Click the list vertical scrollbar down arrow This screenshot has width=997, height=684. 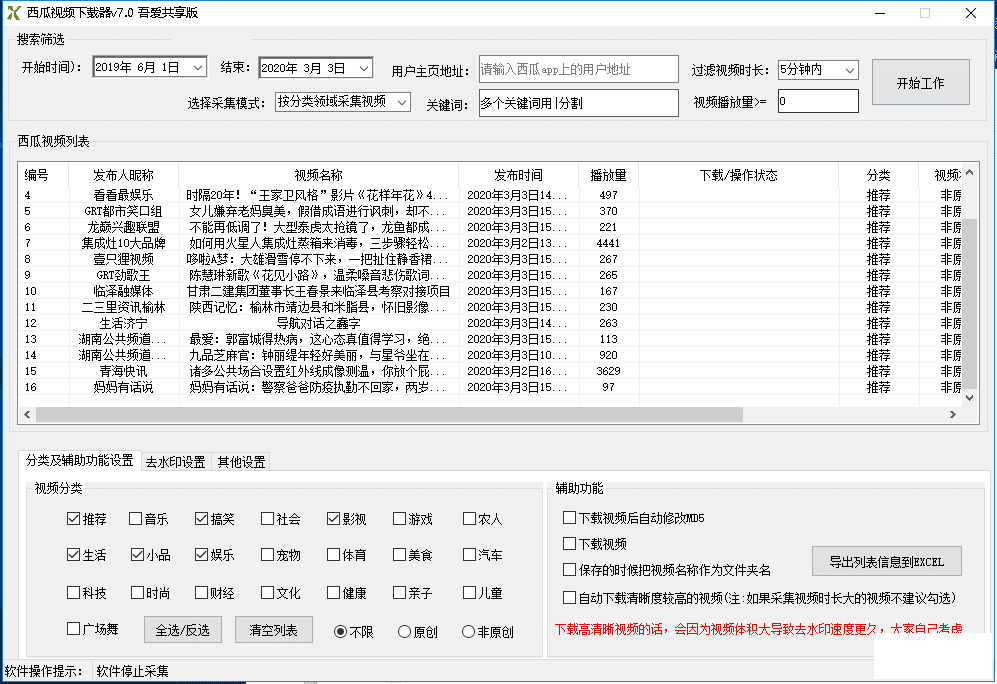[x=970, y=397]
